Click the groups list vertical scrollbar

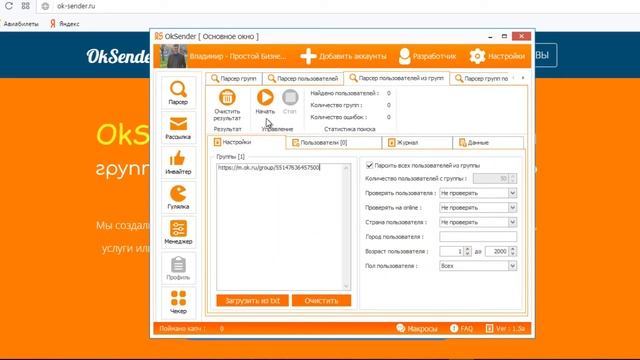347,227
